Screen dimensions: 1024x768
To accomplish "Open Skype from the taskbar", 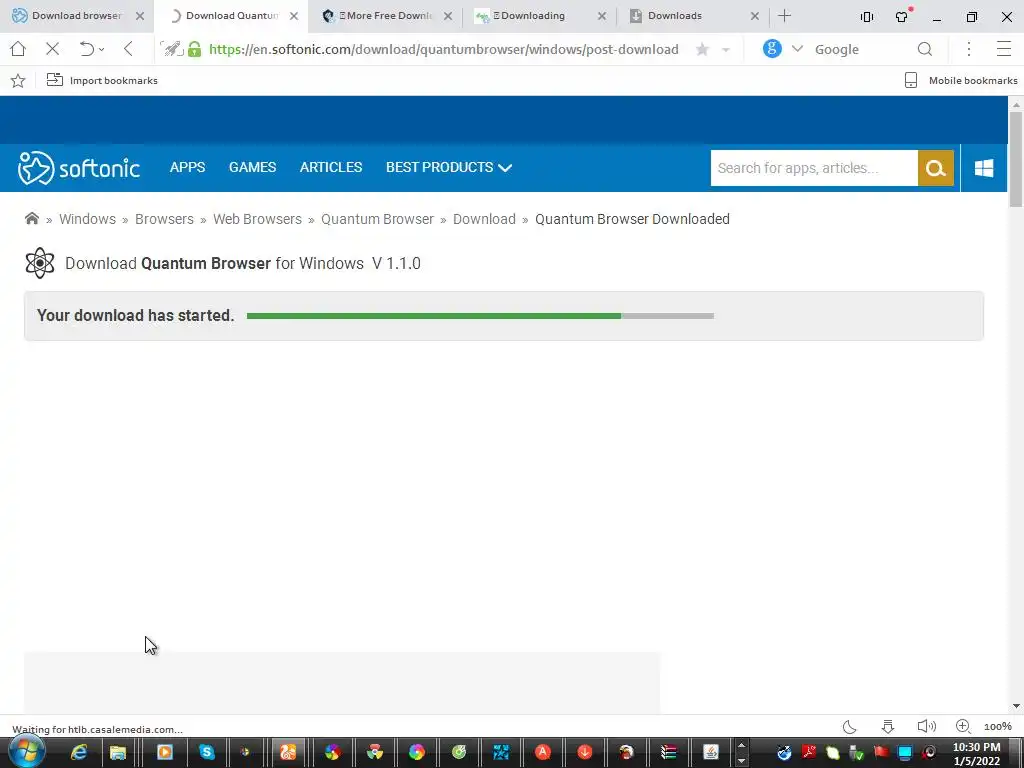I will (x=206, y=752).
